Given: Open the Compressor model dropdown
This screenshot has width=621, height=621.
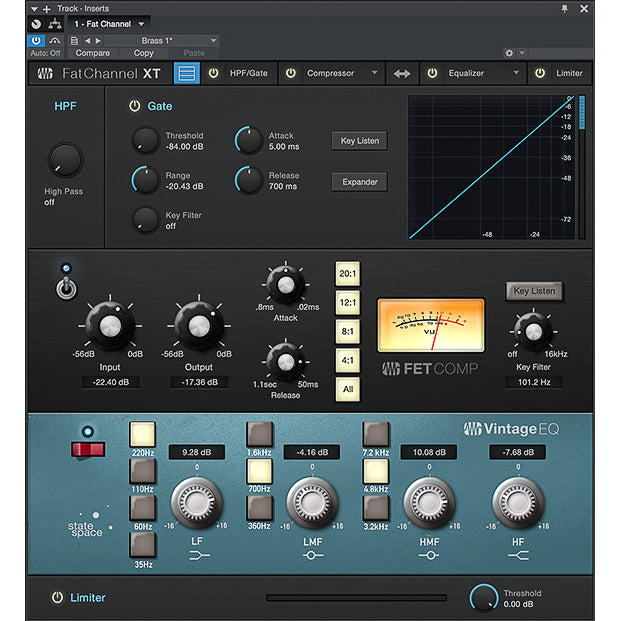Looking at the screenshot, I should click(374, 73).
